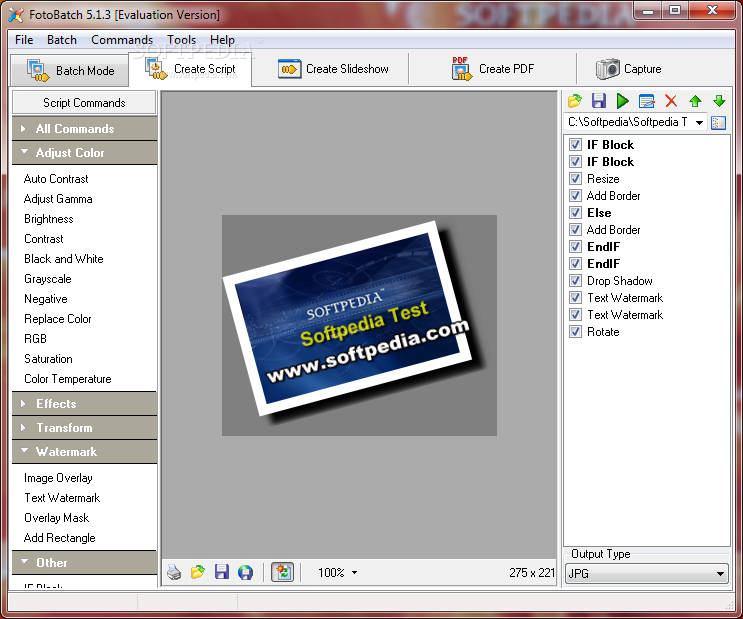Move command up with green arrow

[695, 100]
